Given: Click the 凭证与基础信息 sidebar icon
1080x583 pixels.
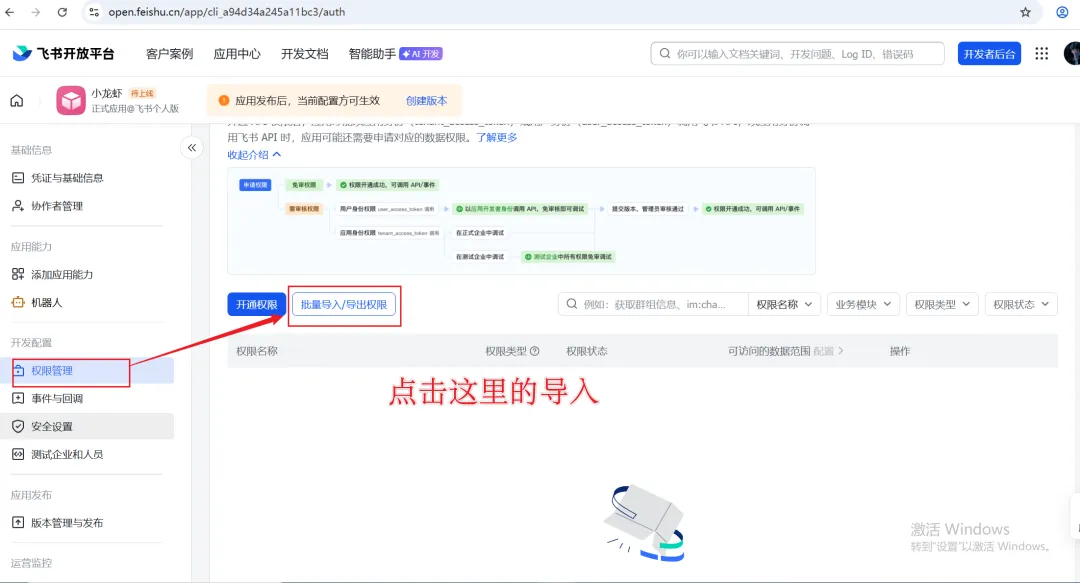Looking at the screenshot, I should 18,178.
